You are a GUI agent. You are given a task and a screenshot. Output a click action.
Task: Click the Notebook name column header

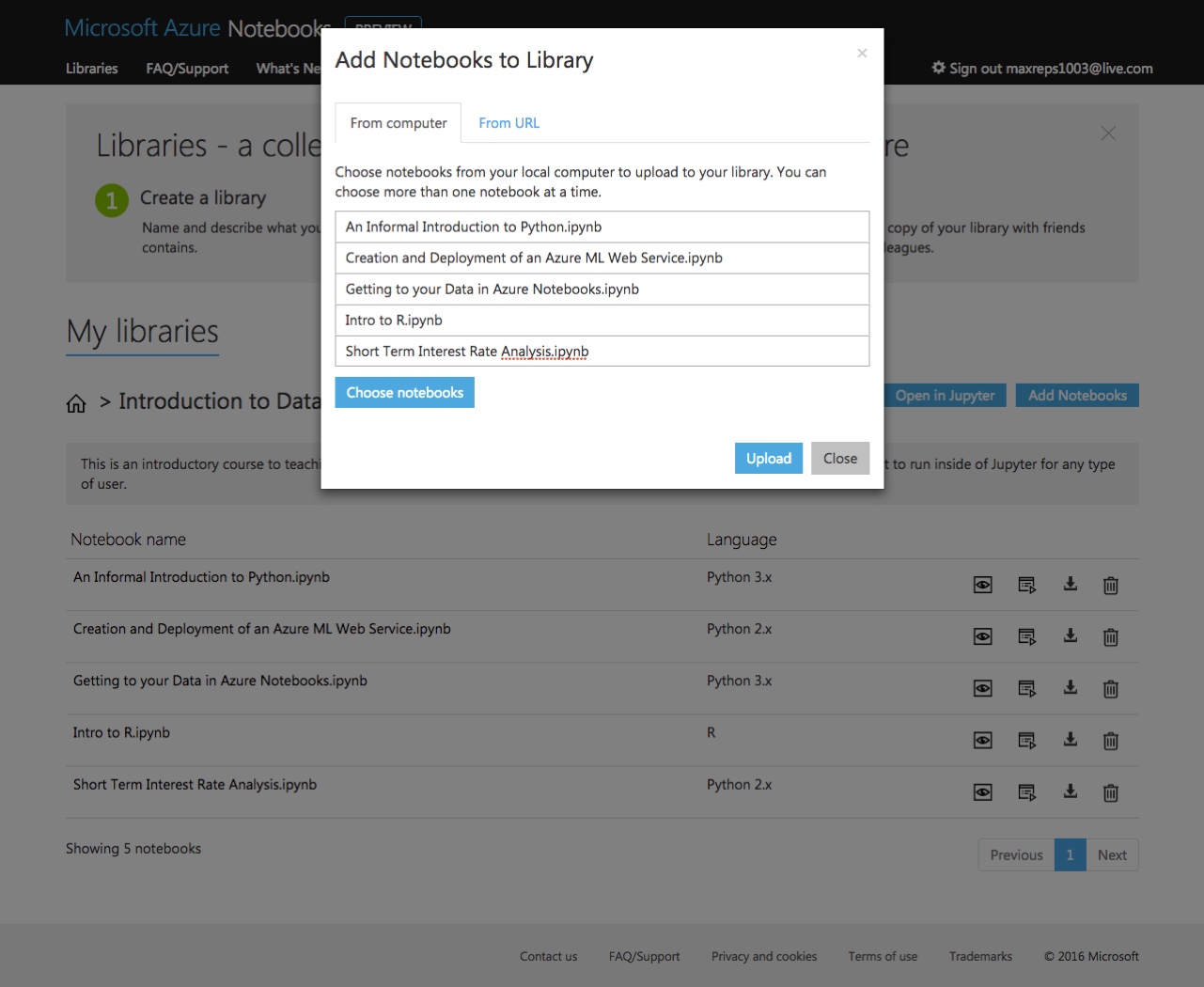[x=128, y=540]
